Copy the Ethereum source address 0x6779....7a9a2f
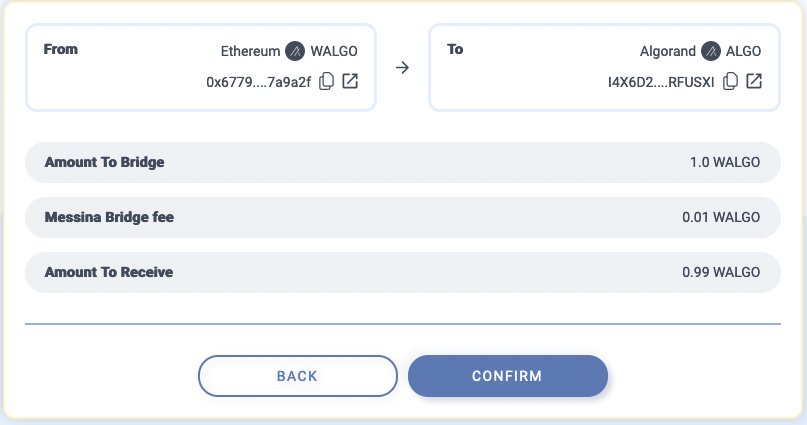This screenshot has height=425, width=807. click(326, 81)
